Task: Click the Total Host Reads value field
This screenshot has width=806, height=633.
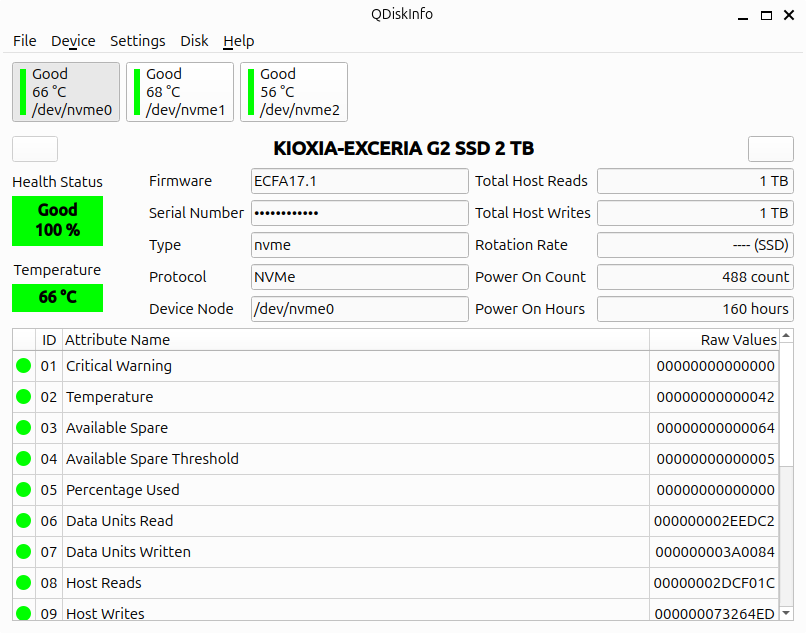Action: [695, 181]
